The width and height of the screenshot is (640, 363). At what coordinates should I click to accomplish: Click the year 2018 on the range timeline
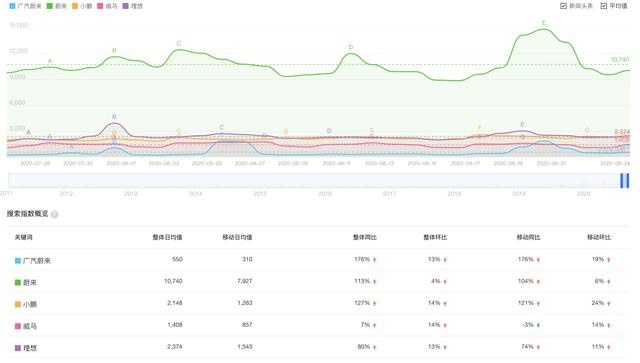(x=454, y=194)
